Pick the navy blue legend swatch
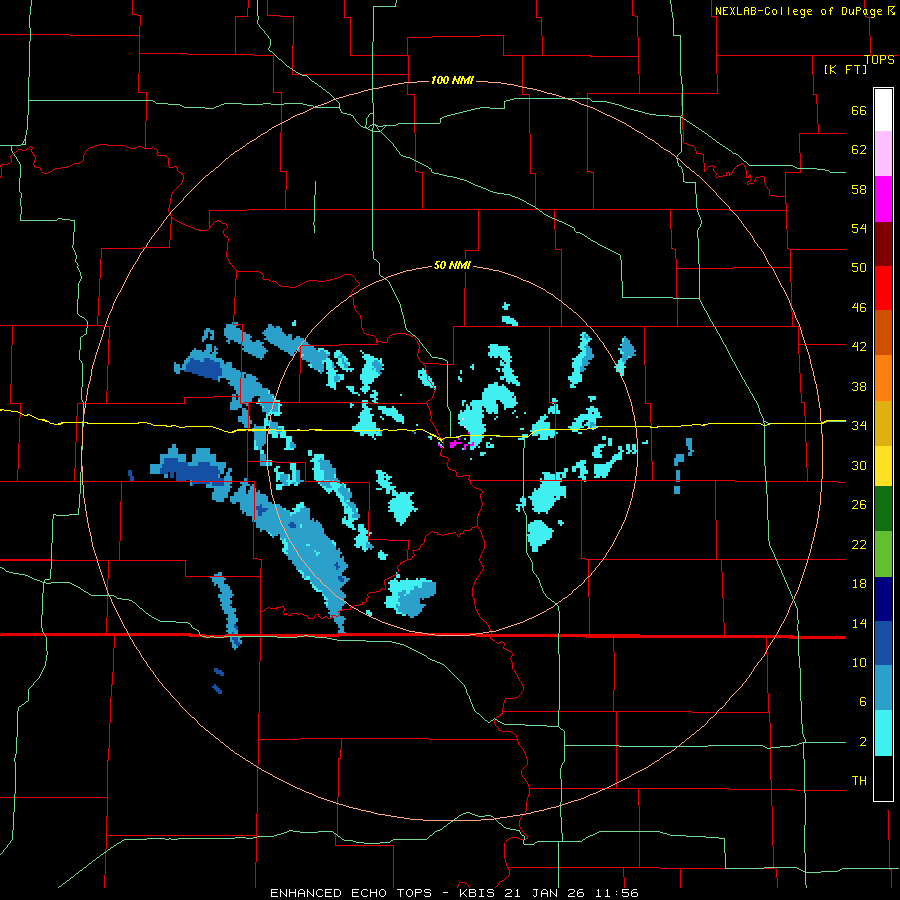 [x=883, y=599]
